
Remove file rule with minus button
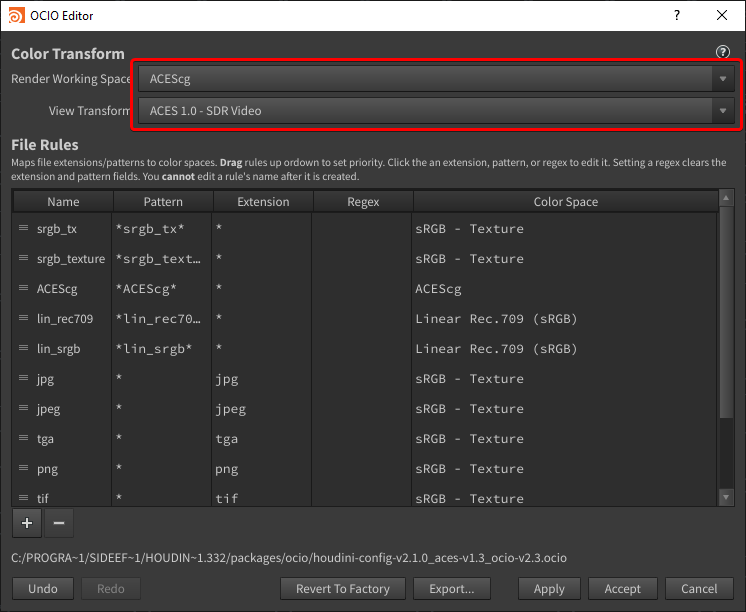[59, 523]
